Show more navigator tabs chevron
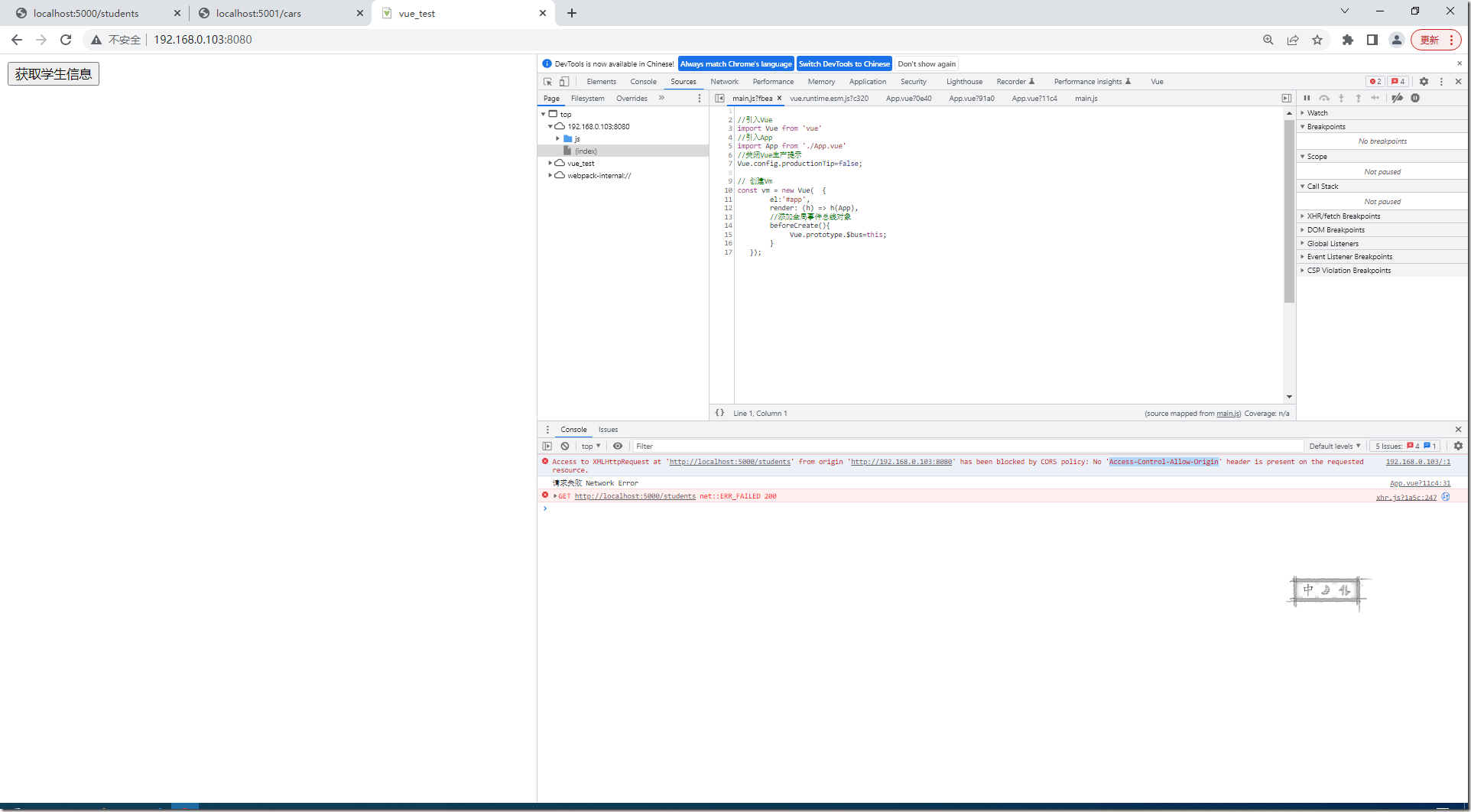1471x812 pixels. click(661, 98)
